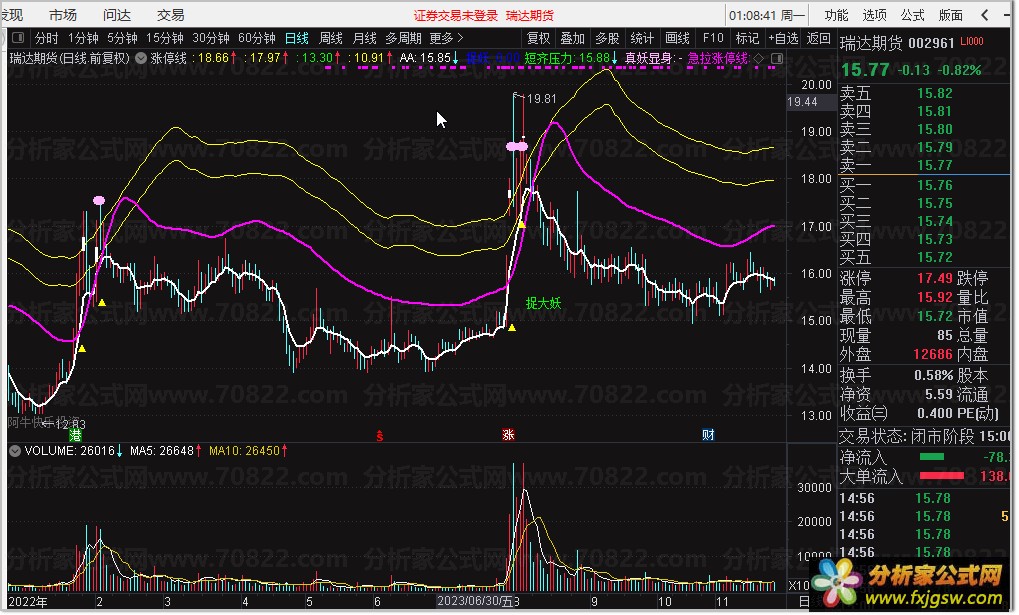Click the red 瑞达期货 title link
The height and width of the screenshot is (615, 1019).
[x=530, y=16]
